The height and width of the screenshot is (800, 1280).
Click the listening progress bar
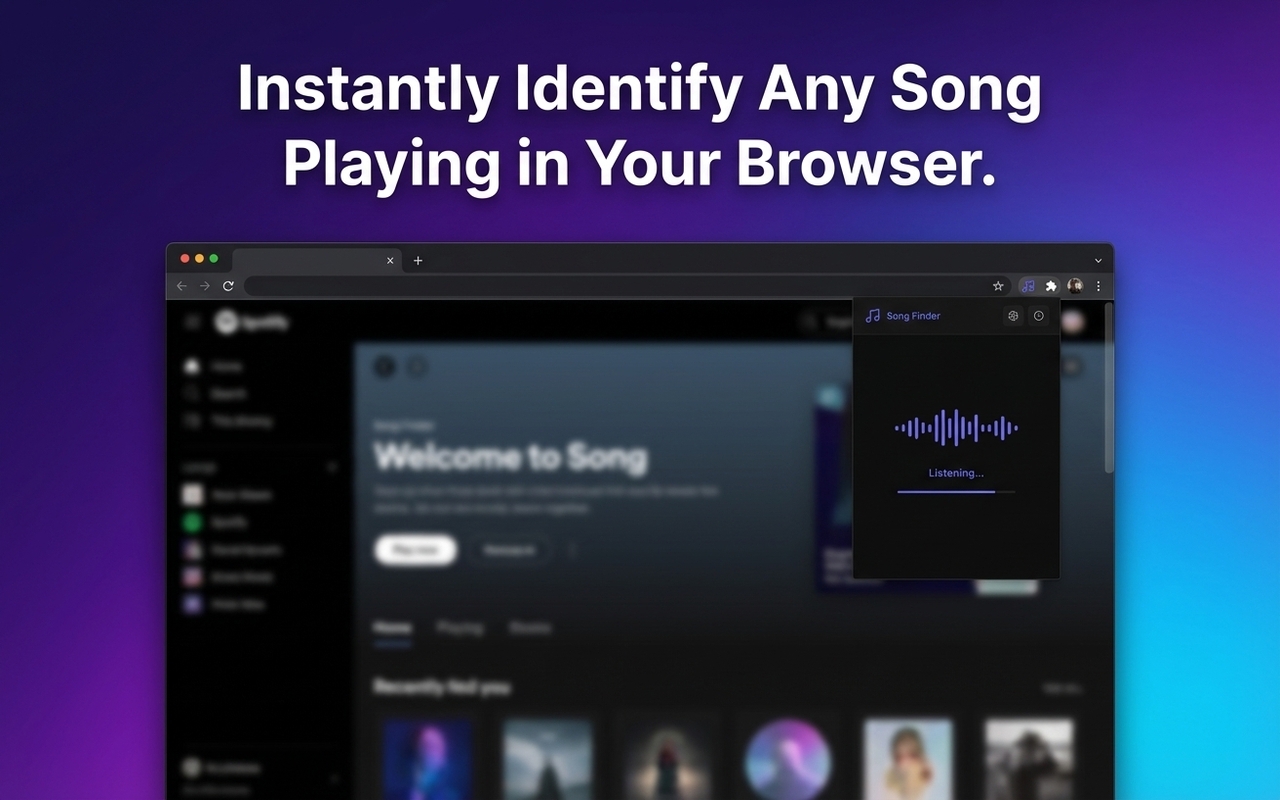pyautogui.click(x=956, y=492)
